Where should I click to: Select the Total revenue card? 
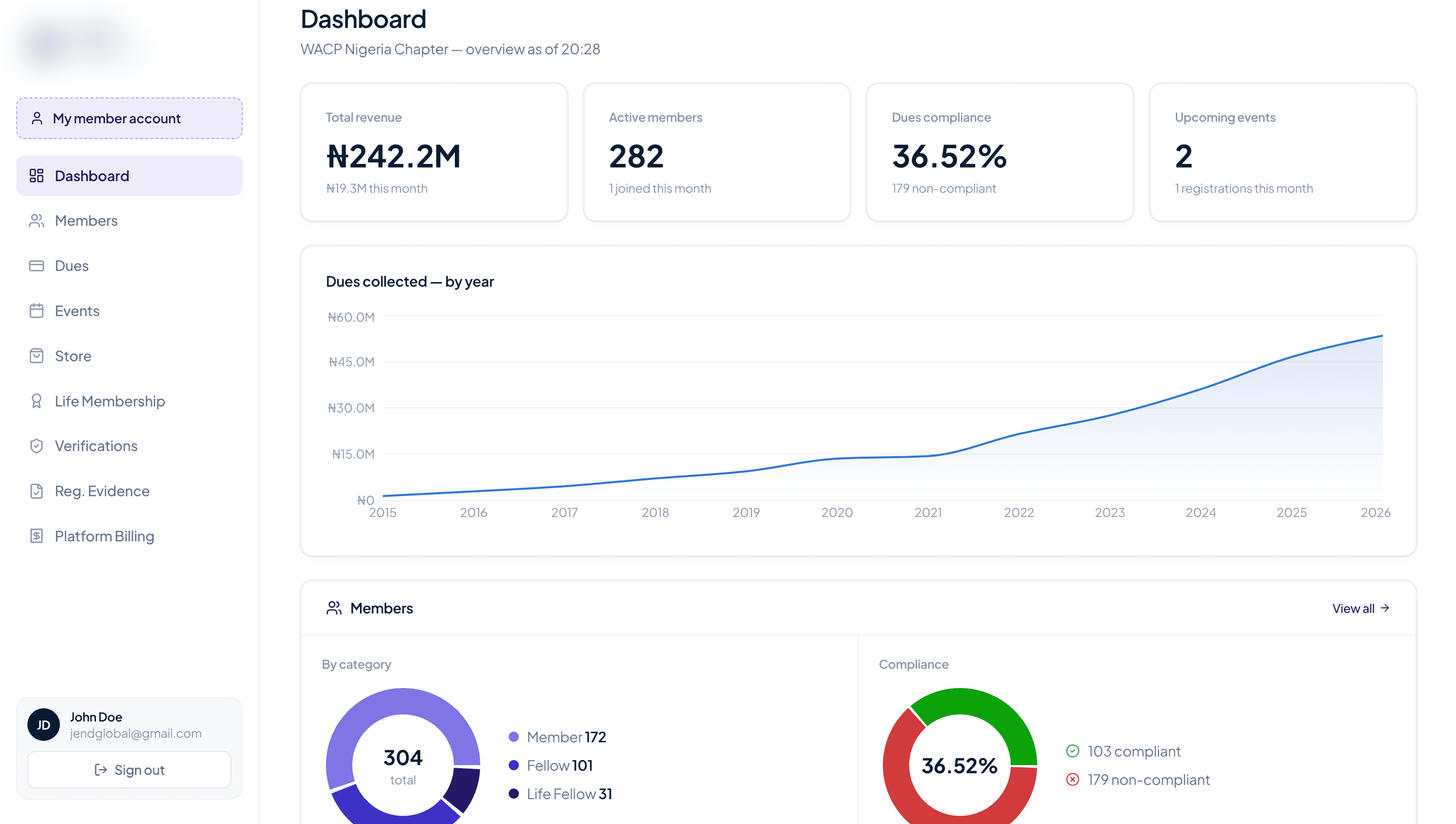434,152
